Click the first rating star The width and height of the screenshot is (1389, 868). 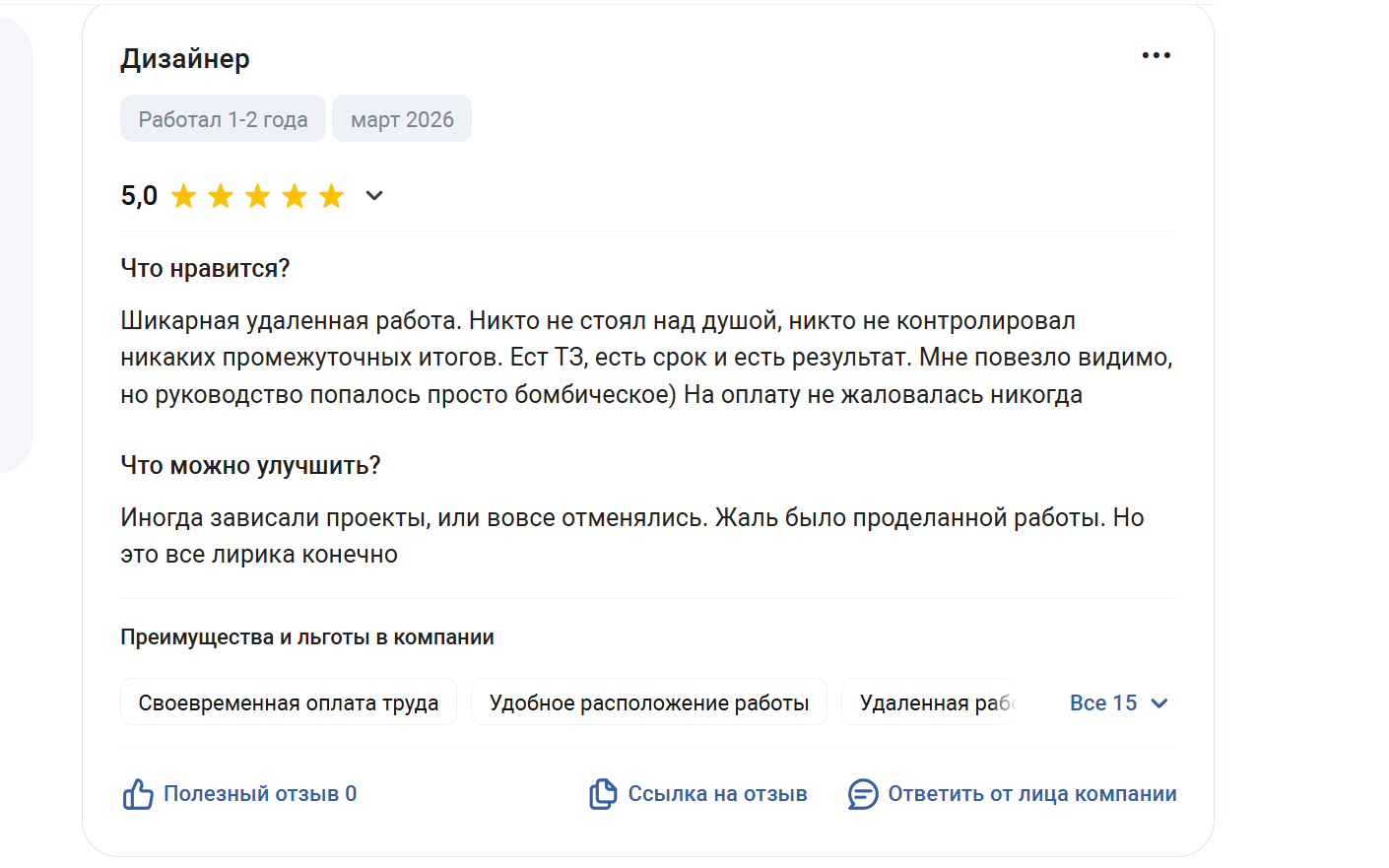click(184, 196)
